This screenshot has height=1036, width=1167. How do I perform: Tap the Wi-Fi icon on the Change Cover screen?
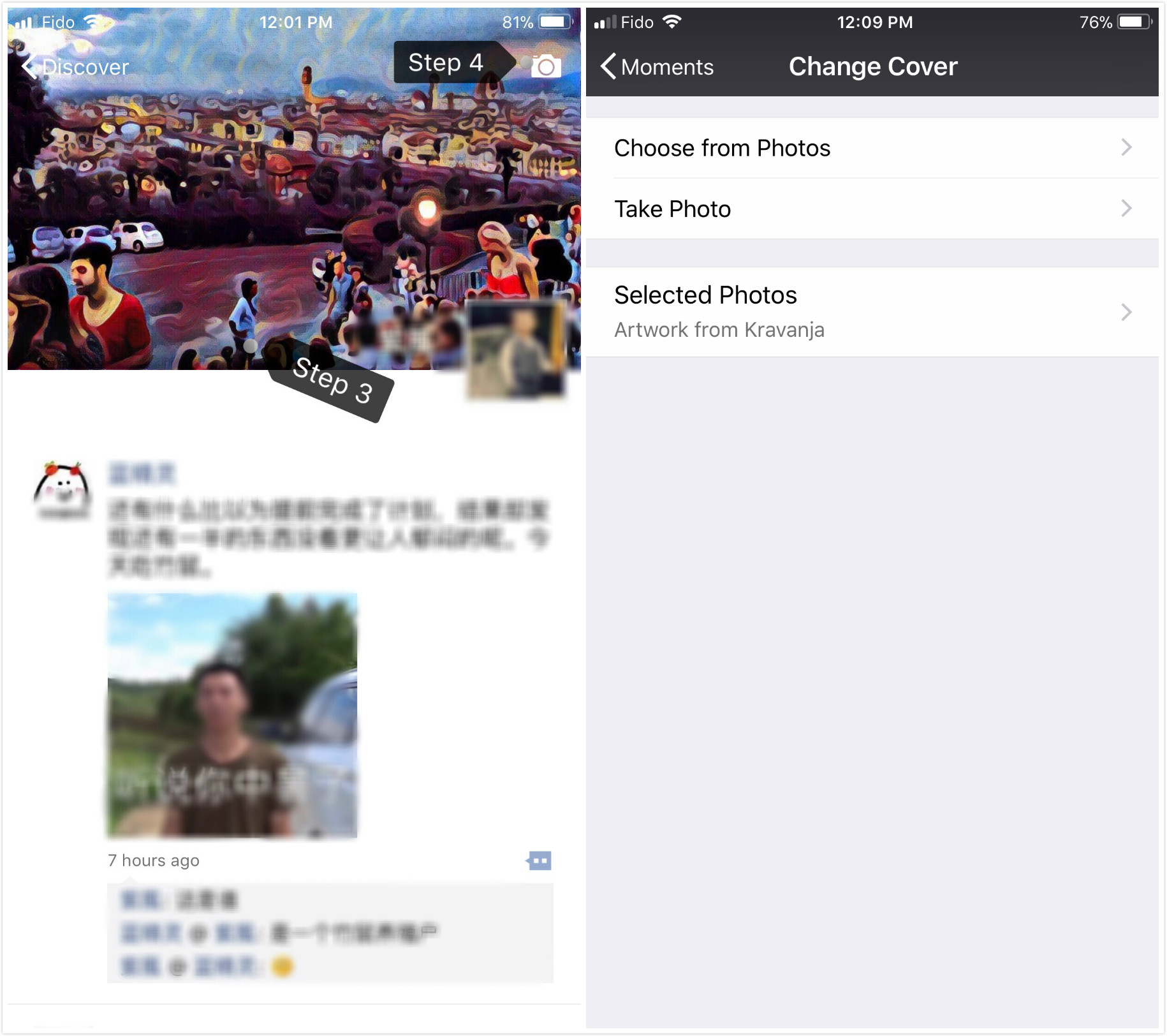tap(672, 22)
